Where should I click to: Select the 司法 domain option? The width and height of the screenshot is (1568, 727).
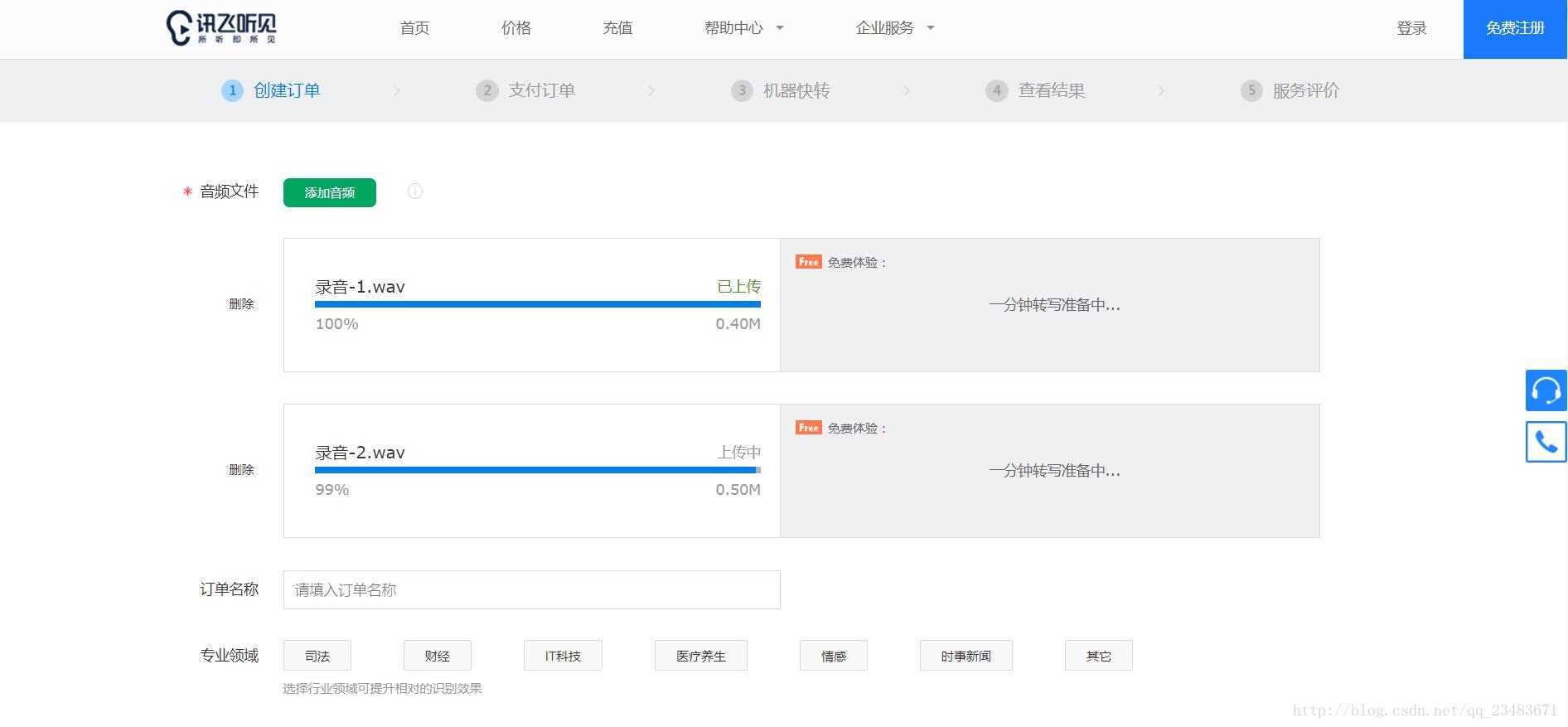(x=317, y=656)
